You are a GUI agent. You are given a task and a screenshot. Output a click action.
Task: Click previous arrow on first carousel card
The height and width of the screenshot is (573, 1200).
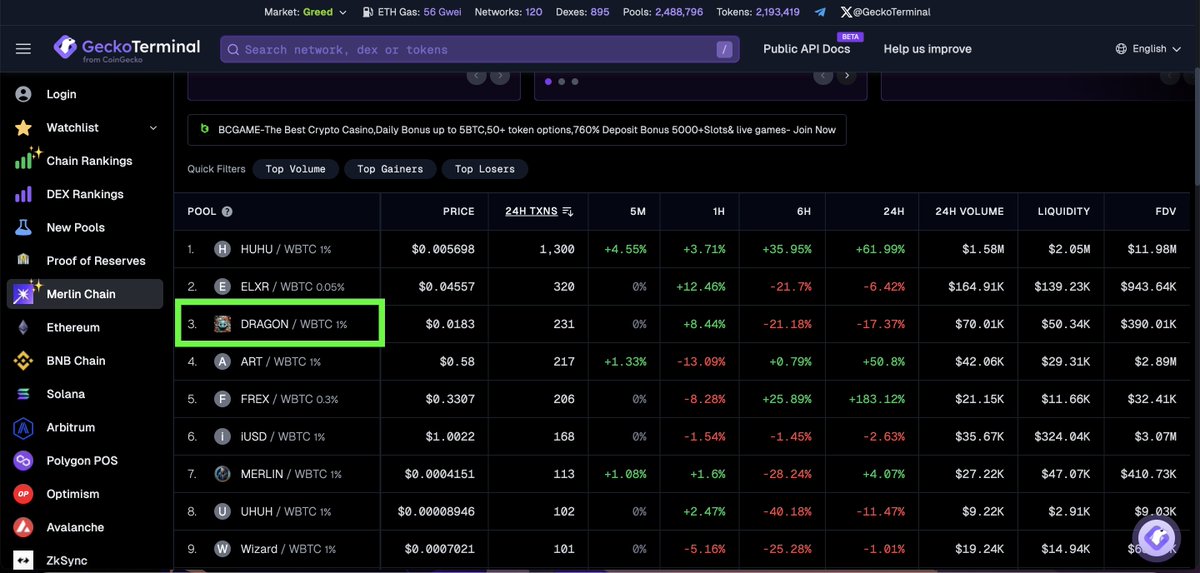(477, 76)
